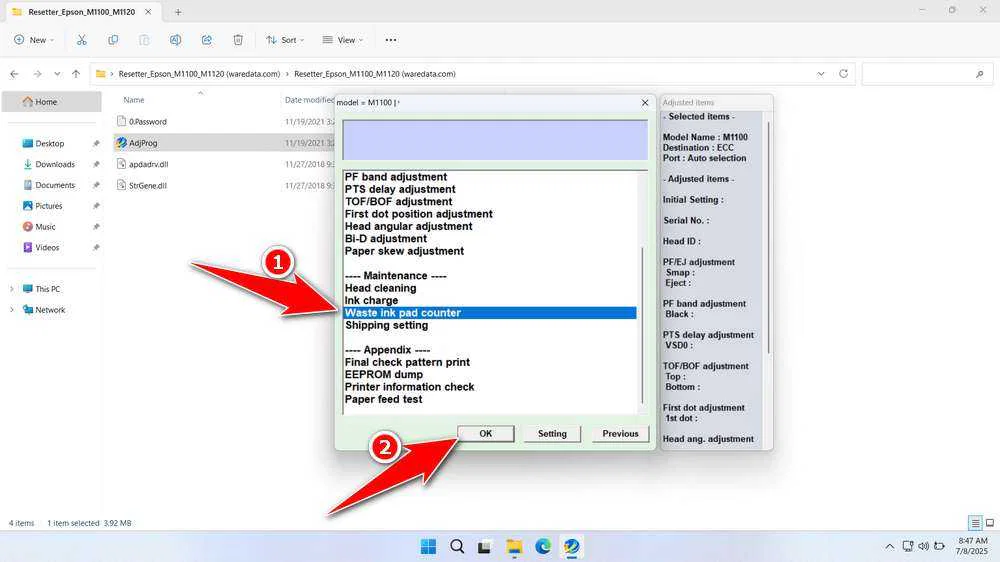The height and width of the screenshot is (562, 1000).
Task: Open Desktop in navigation pane
Action: point(52,144)
